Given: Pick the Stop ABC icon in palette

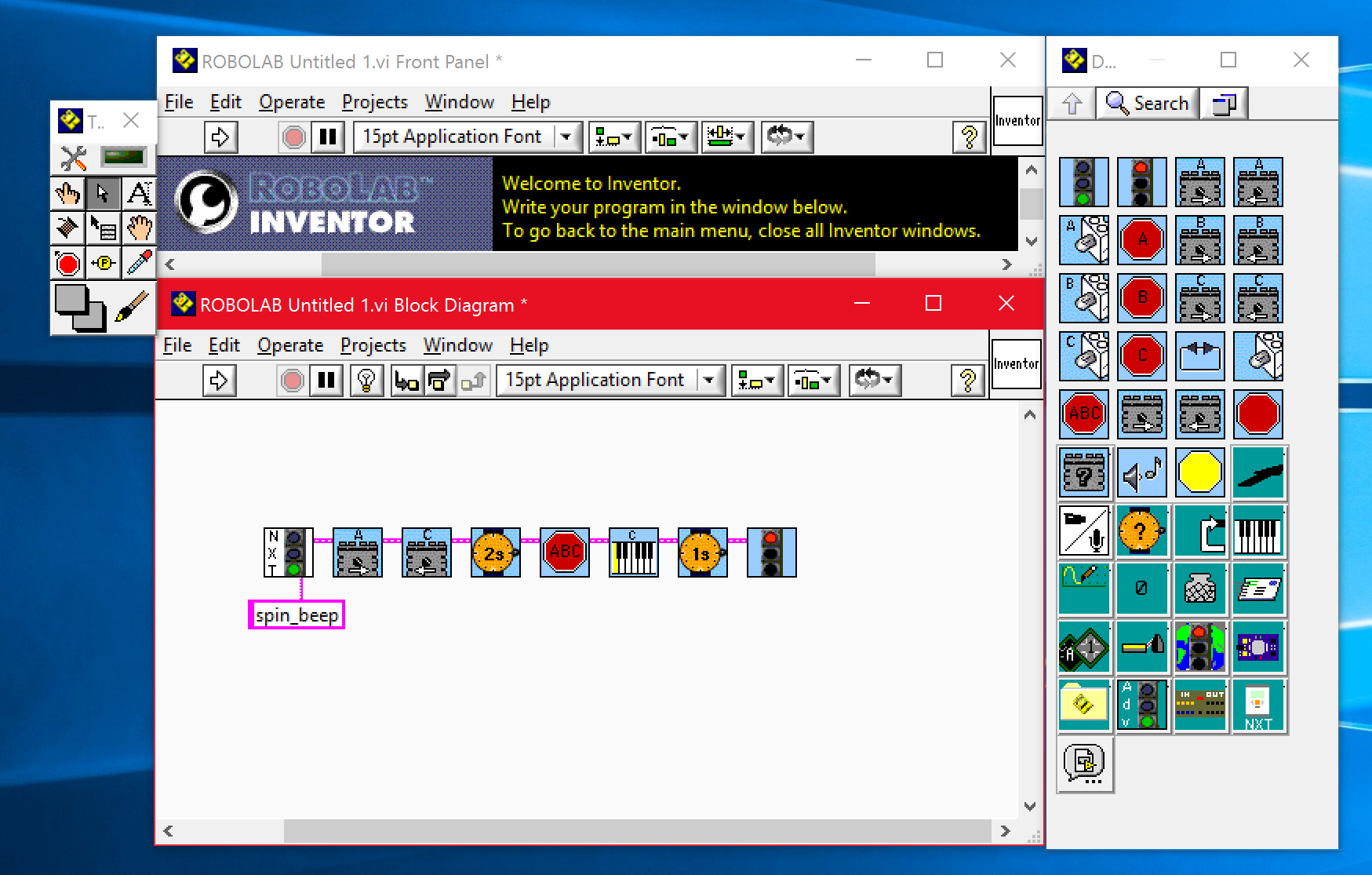Looking at the screenshot, I should coord(1083,414).
